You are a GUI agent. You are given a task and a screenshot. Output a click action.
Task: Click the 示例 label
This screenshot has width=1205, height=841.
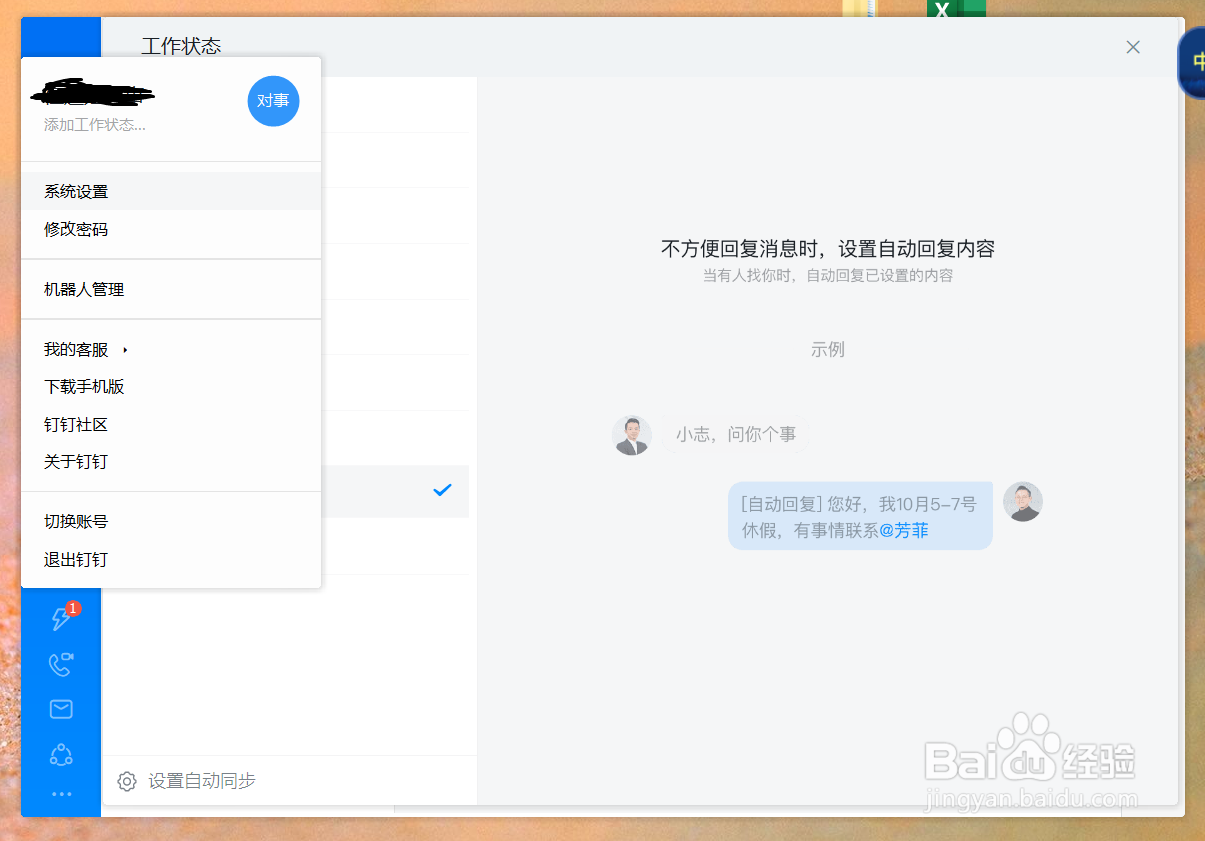click(x=828, y=350)
